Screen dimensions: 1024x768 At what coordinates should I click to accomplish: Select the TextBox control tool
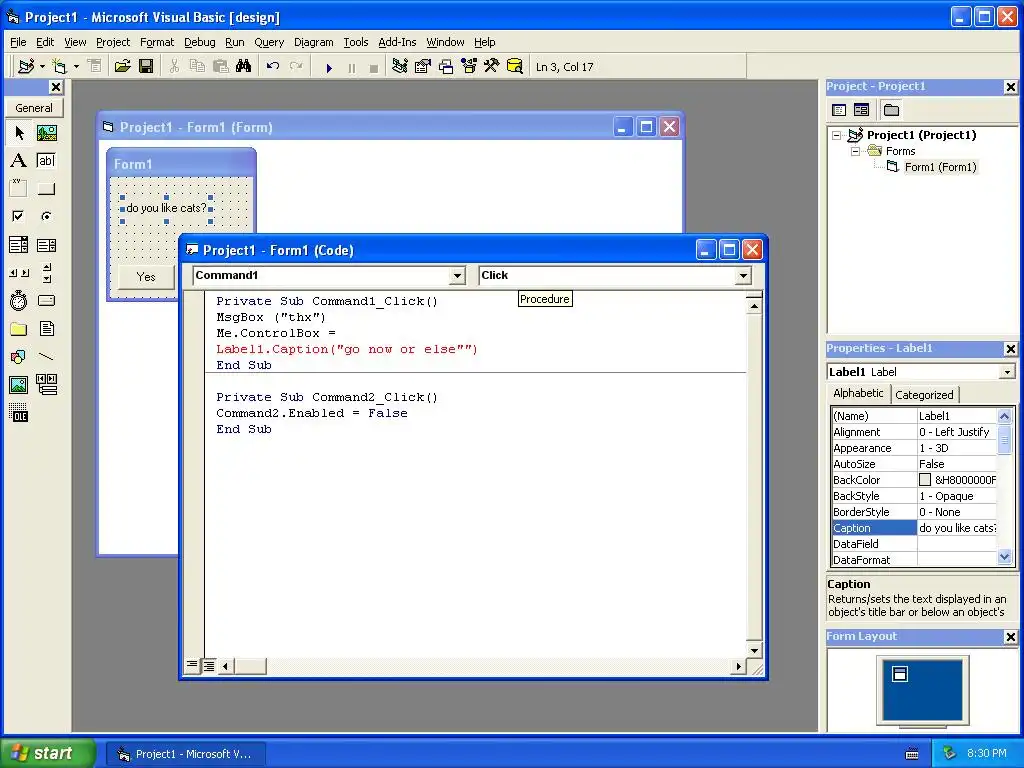[46, 161]
